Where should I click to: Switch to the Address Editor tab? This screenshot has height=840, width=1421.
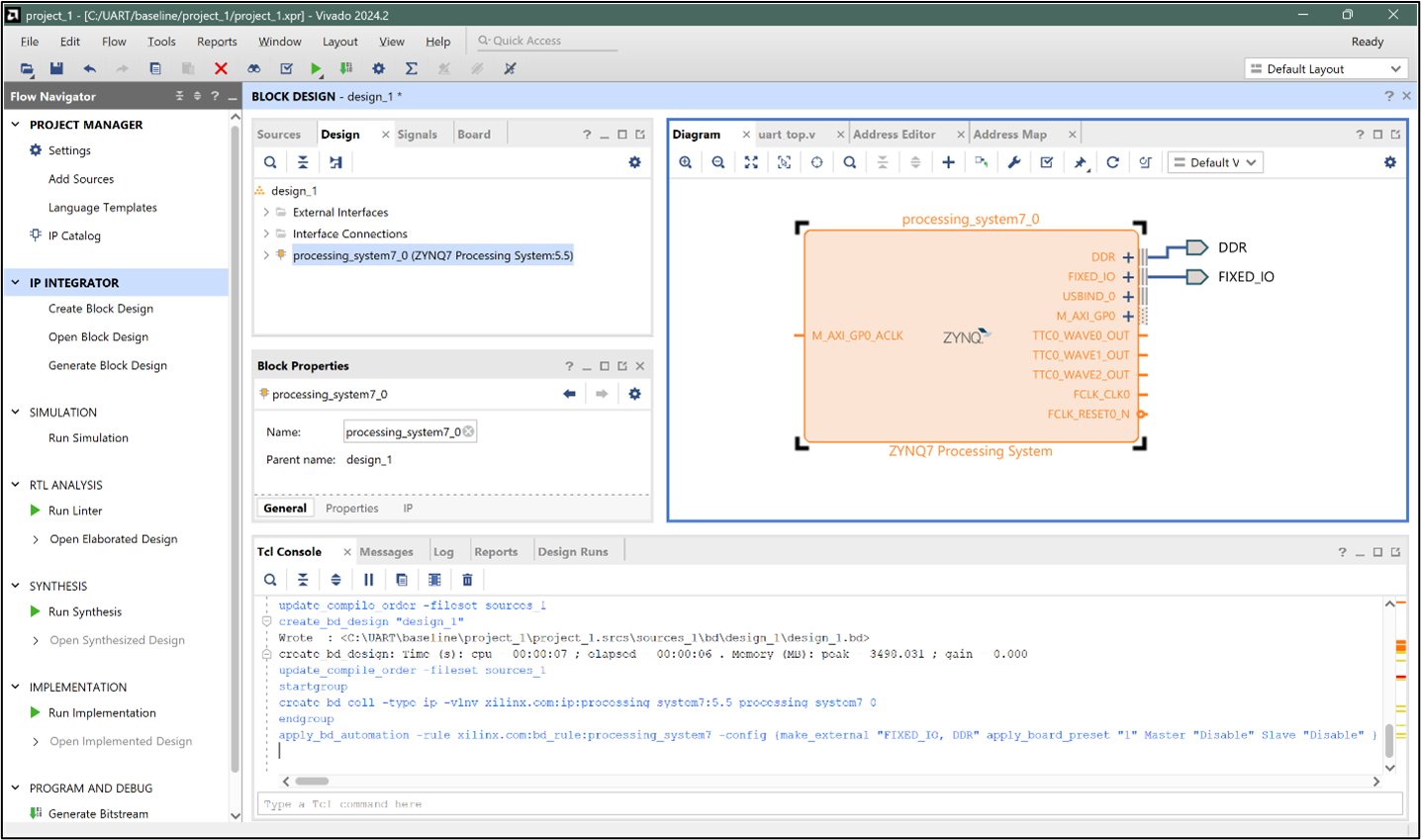895,135
